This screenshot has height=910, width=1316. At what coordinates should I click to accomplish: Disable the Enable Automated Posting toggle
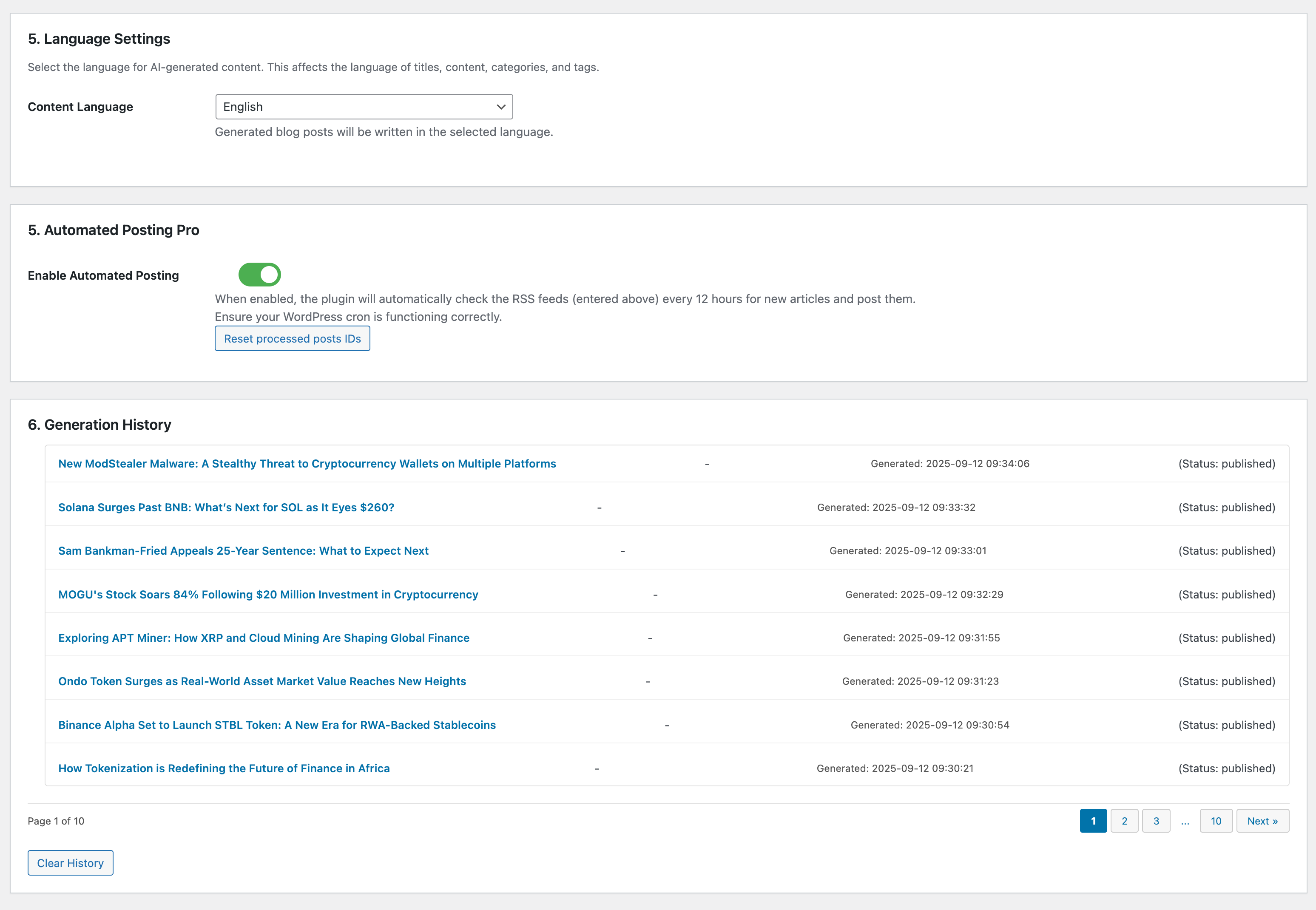(x=260, y=274)
